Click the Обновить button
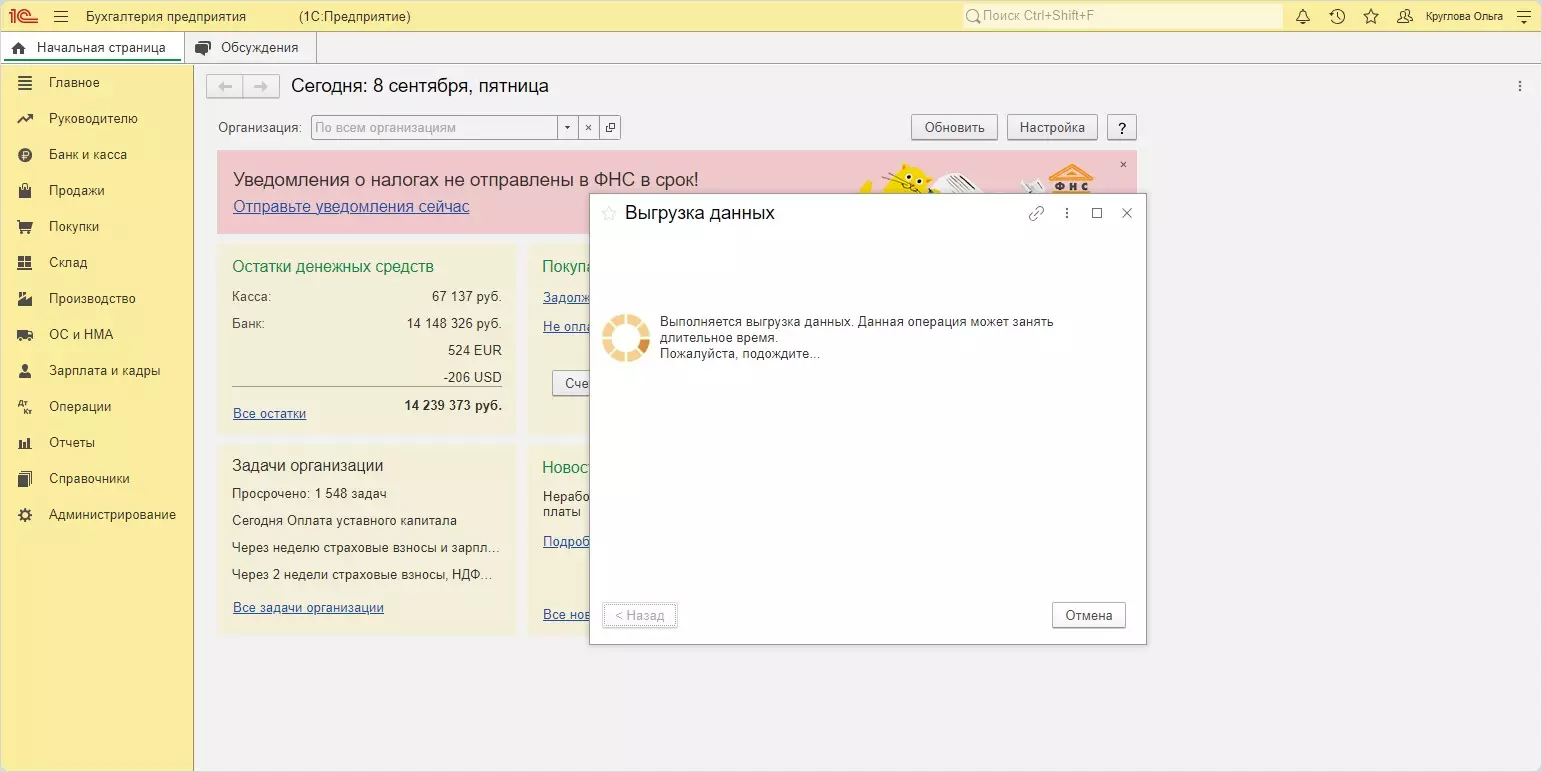This screenshot has height=772, width=1542. tap(955, 128)
